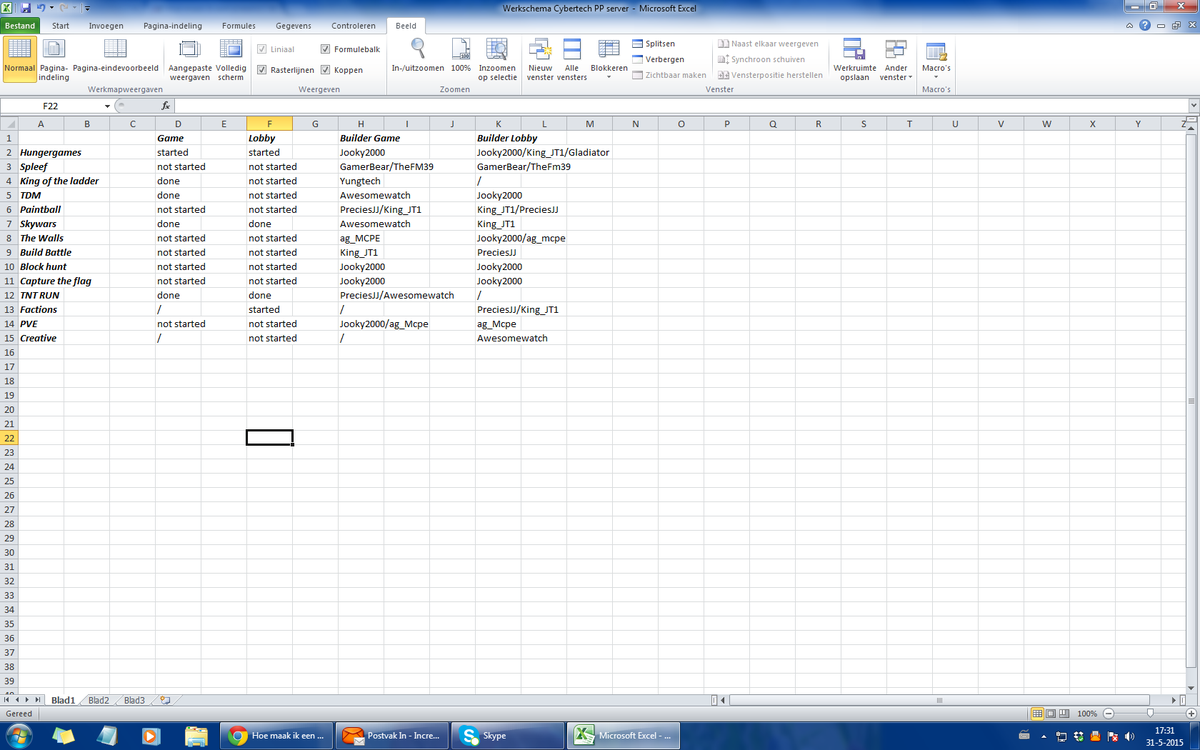1200x750 pixels.
Task: Open the Bestand tab
Action: pos(20,25)
